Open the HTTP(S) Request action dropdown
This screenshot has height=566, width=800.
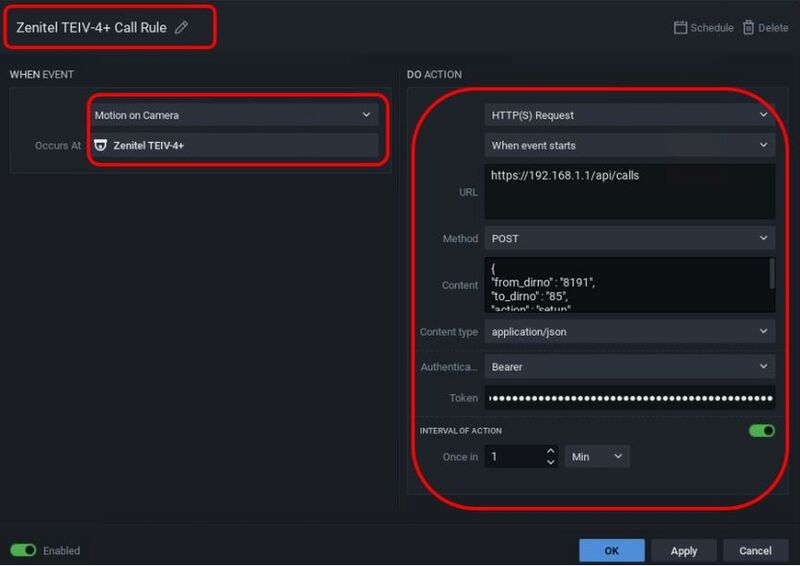point(630,115)
